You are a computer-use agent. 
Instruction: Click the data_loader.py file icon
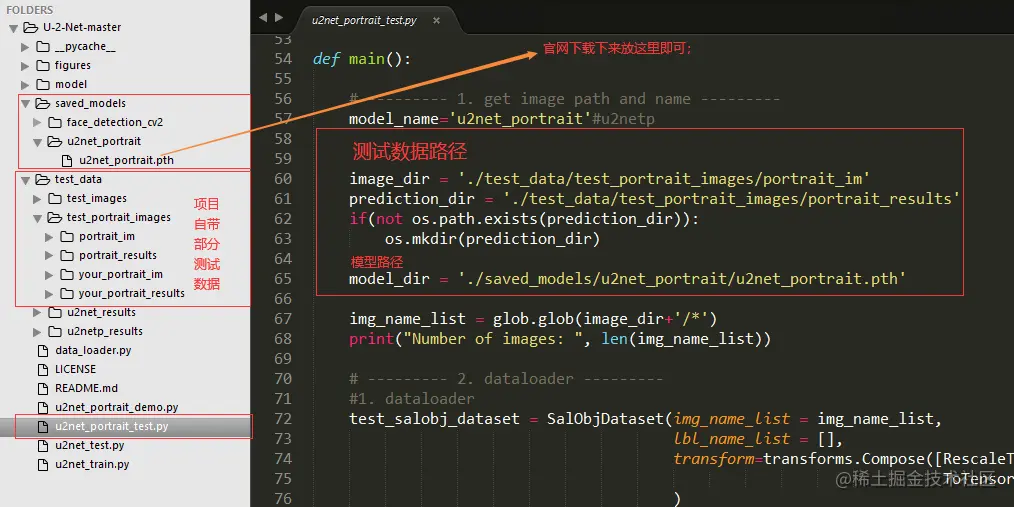pyautogui.click(x=43, y=351)
